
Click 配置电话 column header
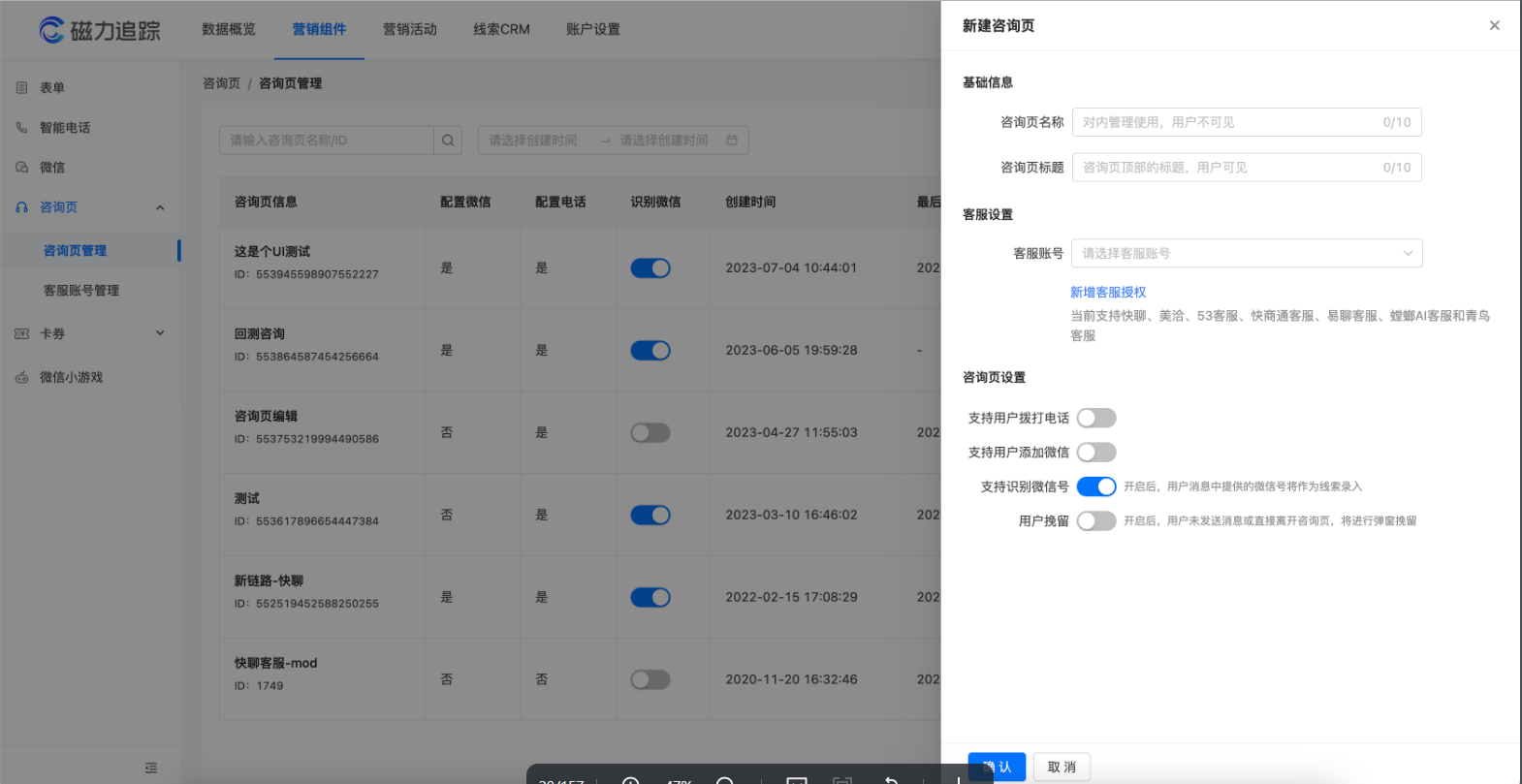560,202
